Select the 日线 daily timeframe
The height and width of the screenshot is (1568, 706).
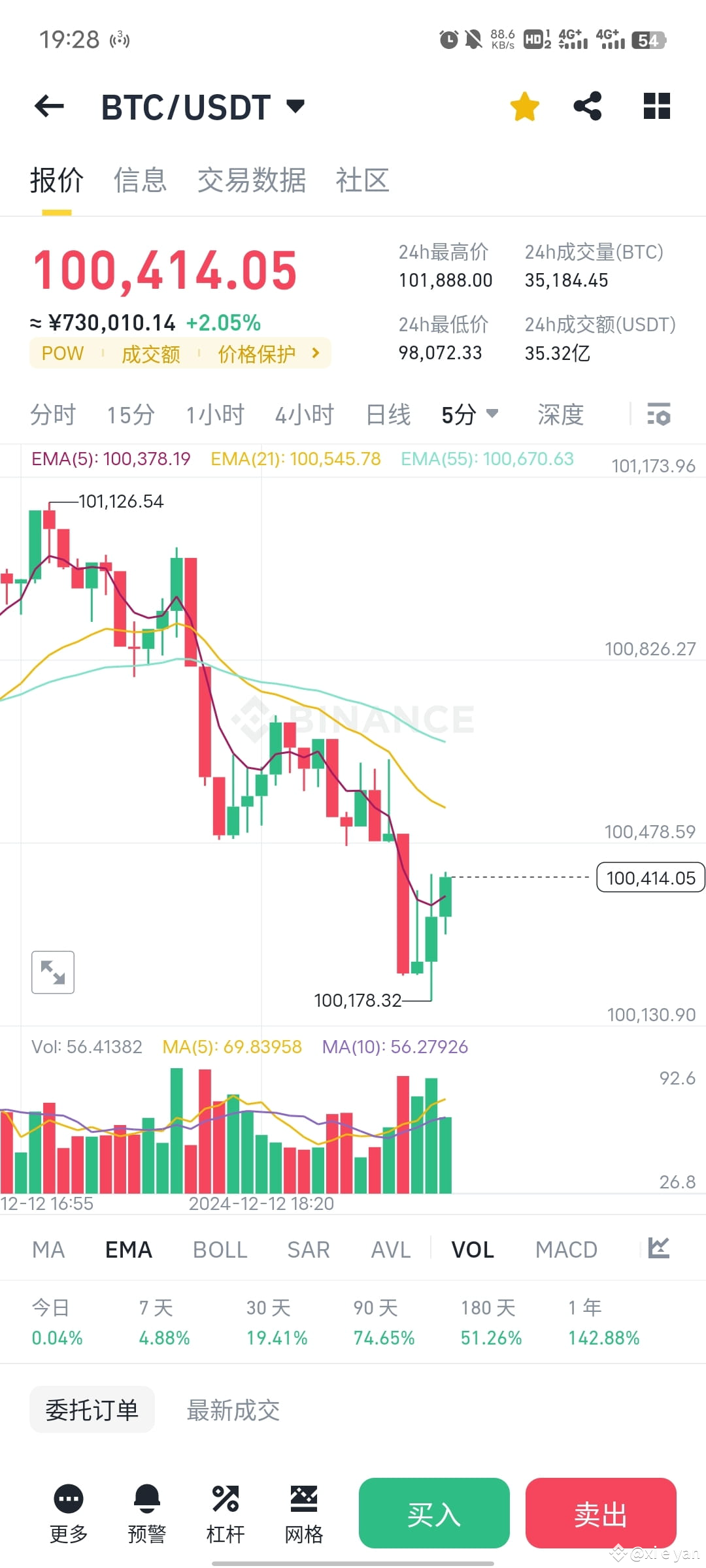[387, 414]
